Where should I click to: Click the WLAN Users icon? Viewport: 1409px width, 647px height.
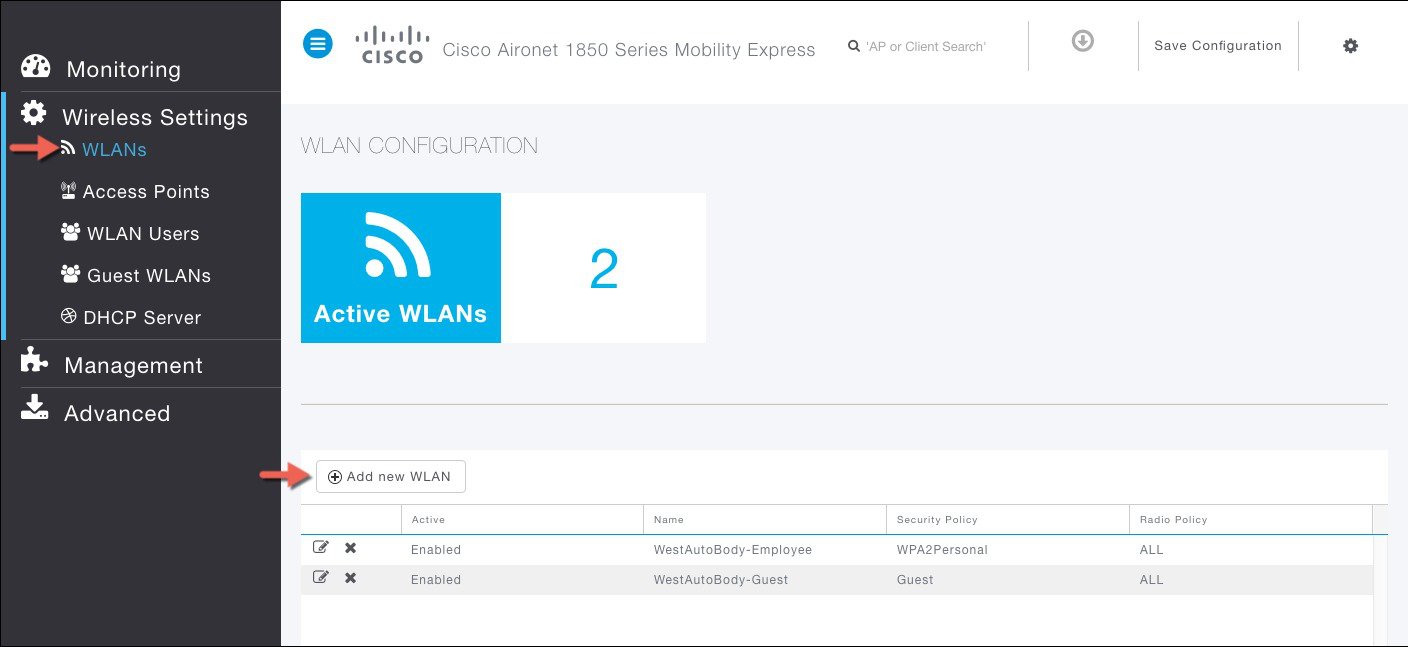click(x=70, y=232)
